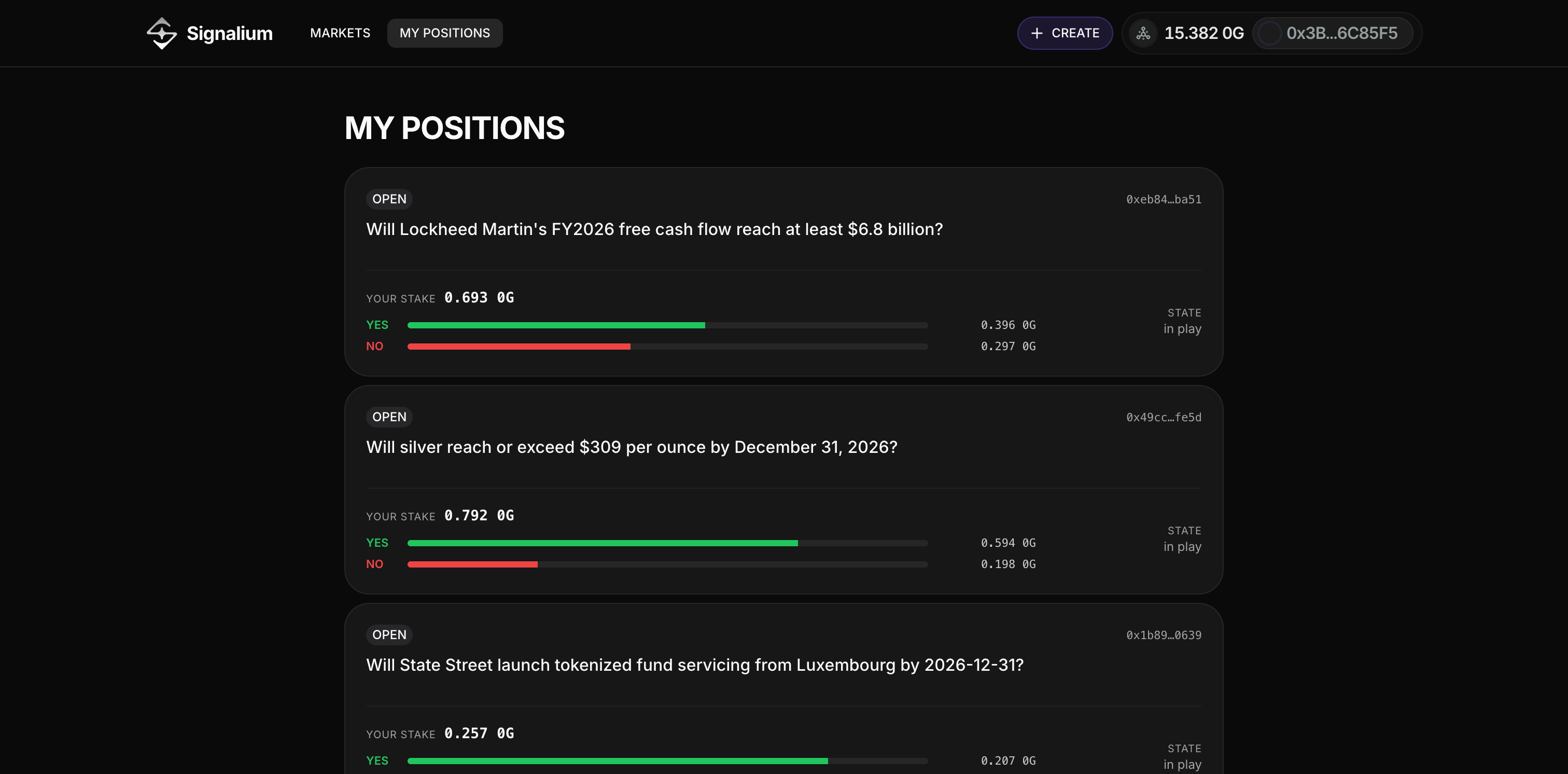The width and height of the screenshot is (1568, 774).
Task: Click contract address 0x1b89…0639
Action: point(1163,635)
